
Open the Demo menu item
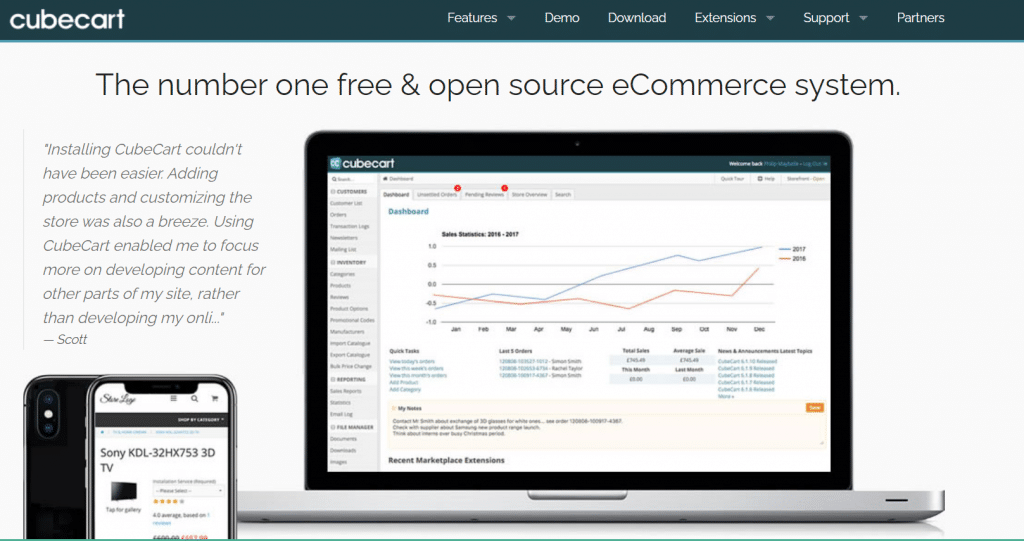point(561,18)
